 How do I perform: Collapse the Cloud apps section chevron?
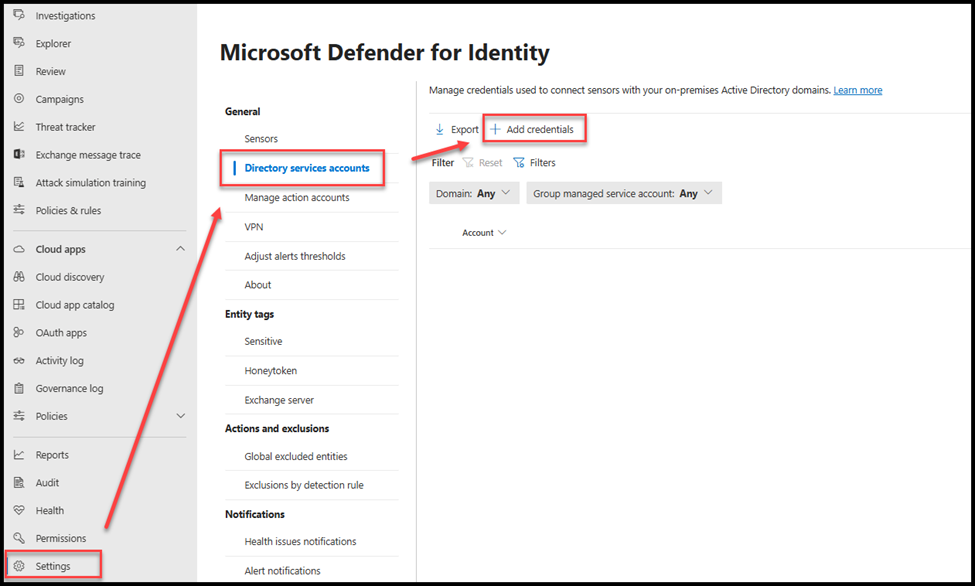(x=180, y=249)
